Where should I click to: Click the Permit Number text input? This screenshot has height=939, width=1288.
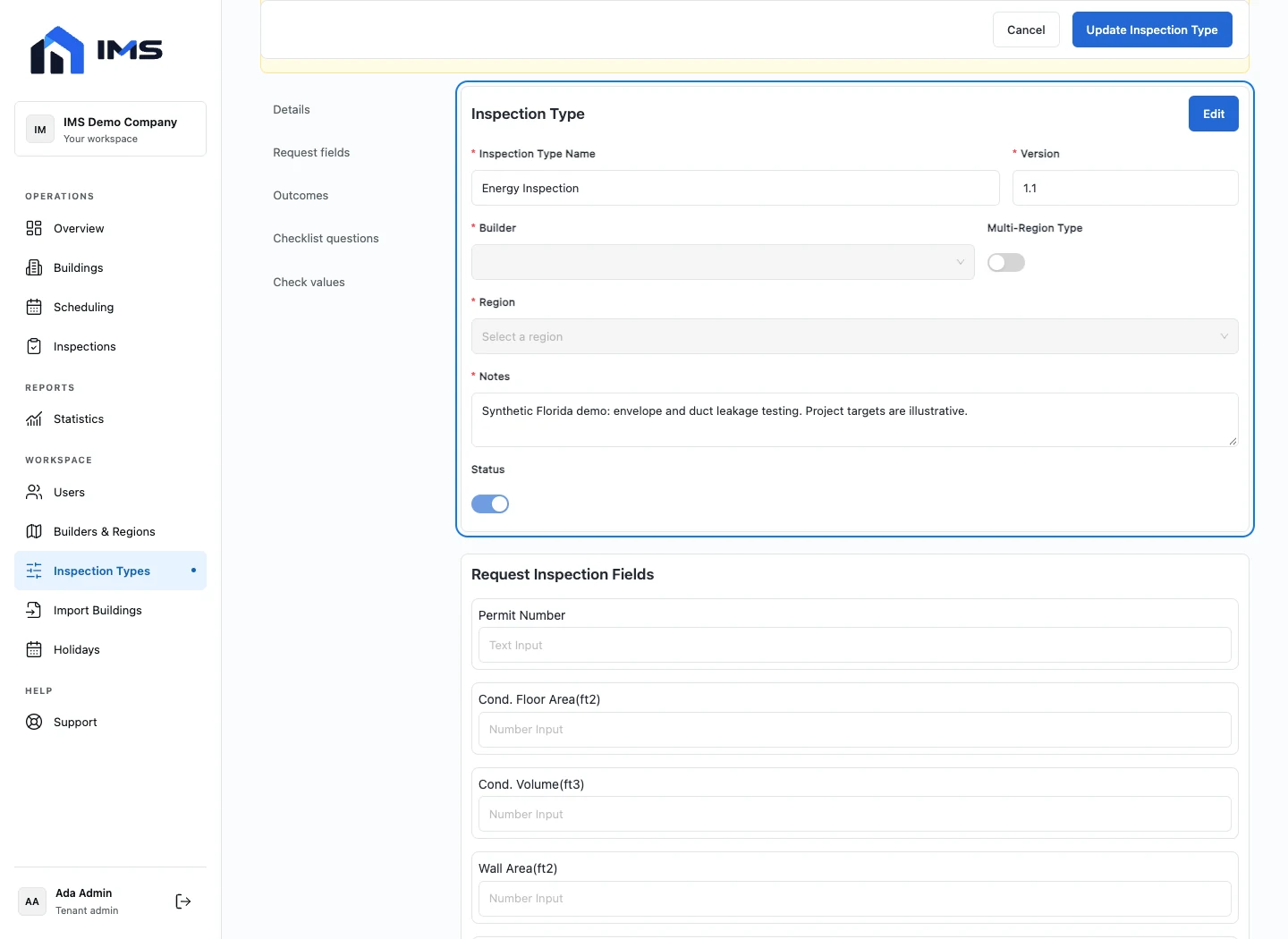tap(855, 645)
